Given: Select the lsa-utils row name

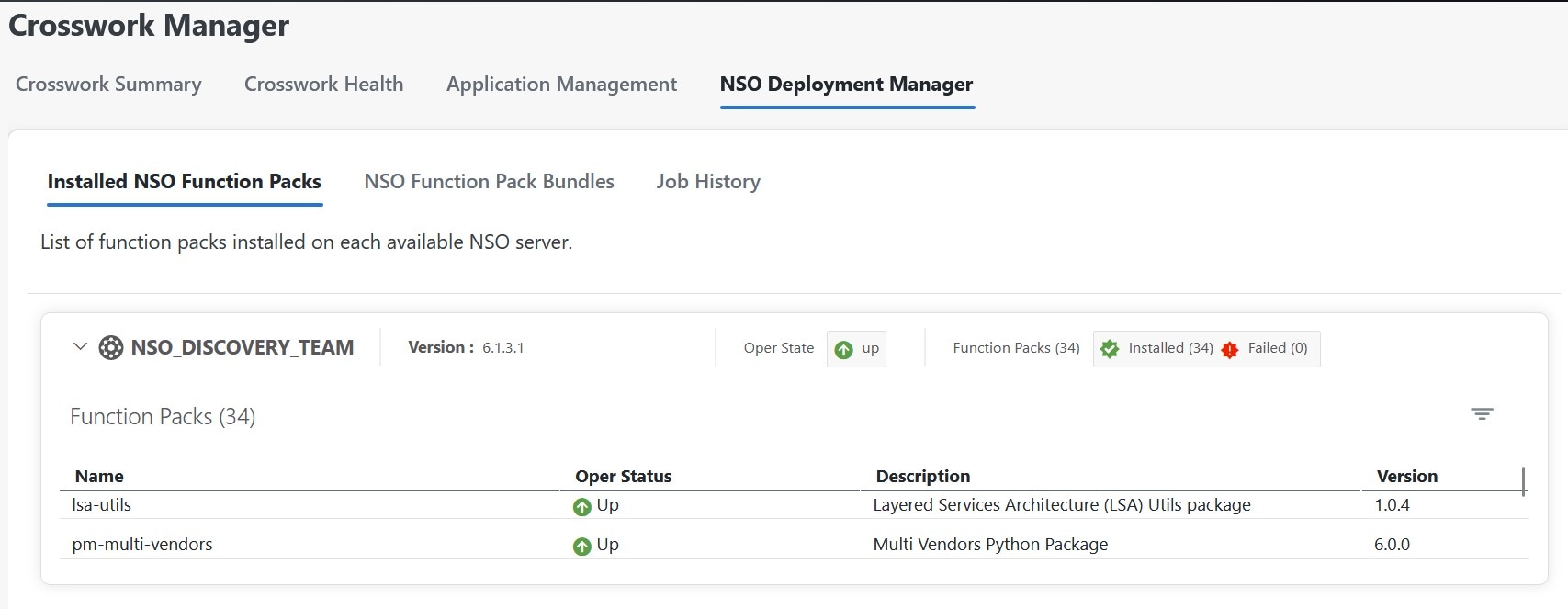Looking at the screenshot, I should coord(101,504).
